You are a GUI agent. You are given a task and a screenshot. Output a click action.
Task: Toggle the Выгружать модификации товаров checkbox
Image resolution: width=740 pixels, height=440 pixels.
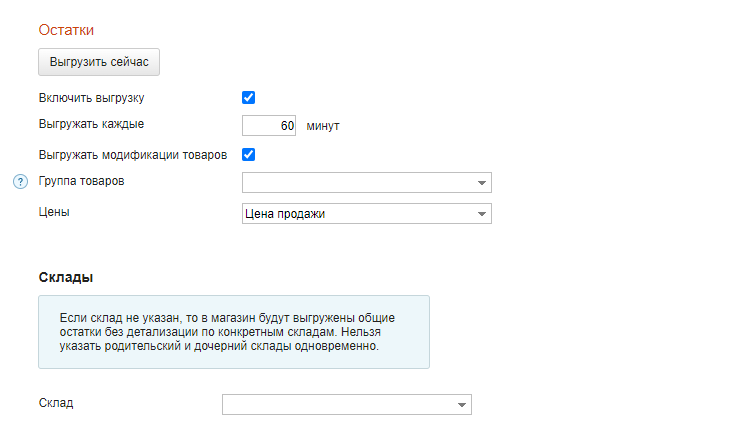tap(248, 154)
